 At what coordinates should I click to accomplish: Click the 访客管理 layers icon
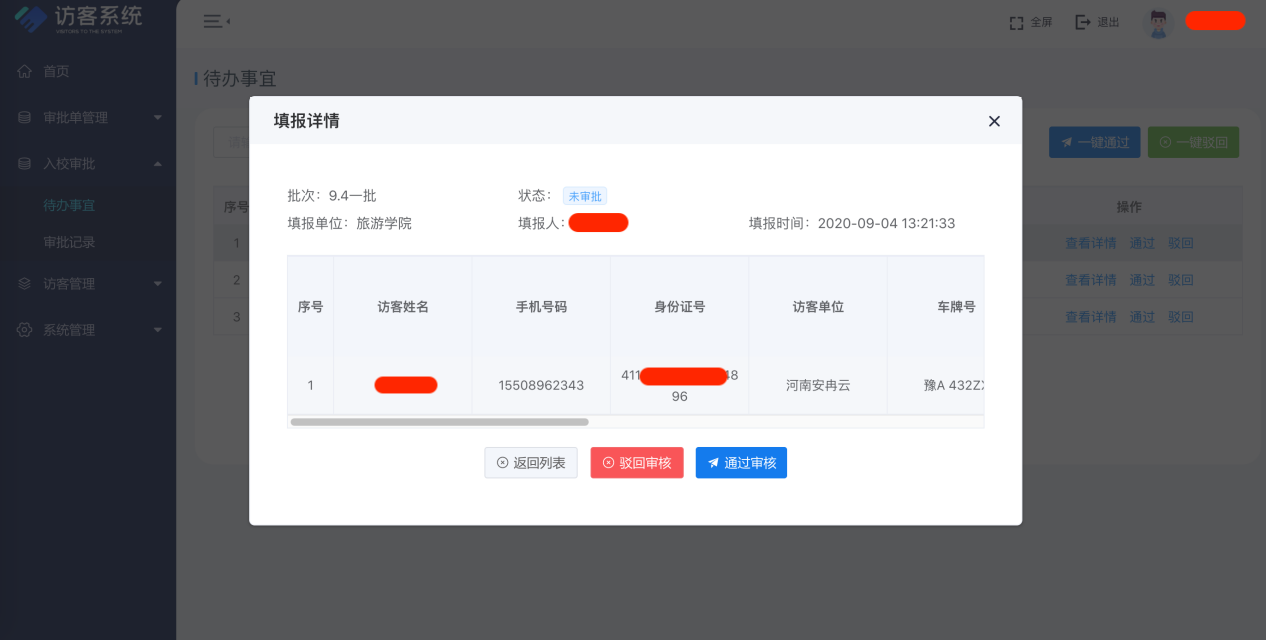point(25,284)
